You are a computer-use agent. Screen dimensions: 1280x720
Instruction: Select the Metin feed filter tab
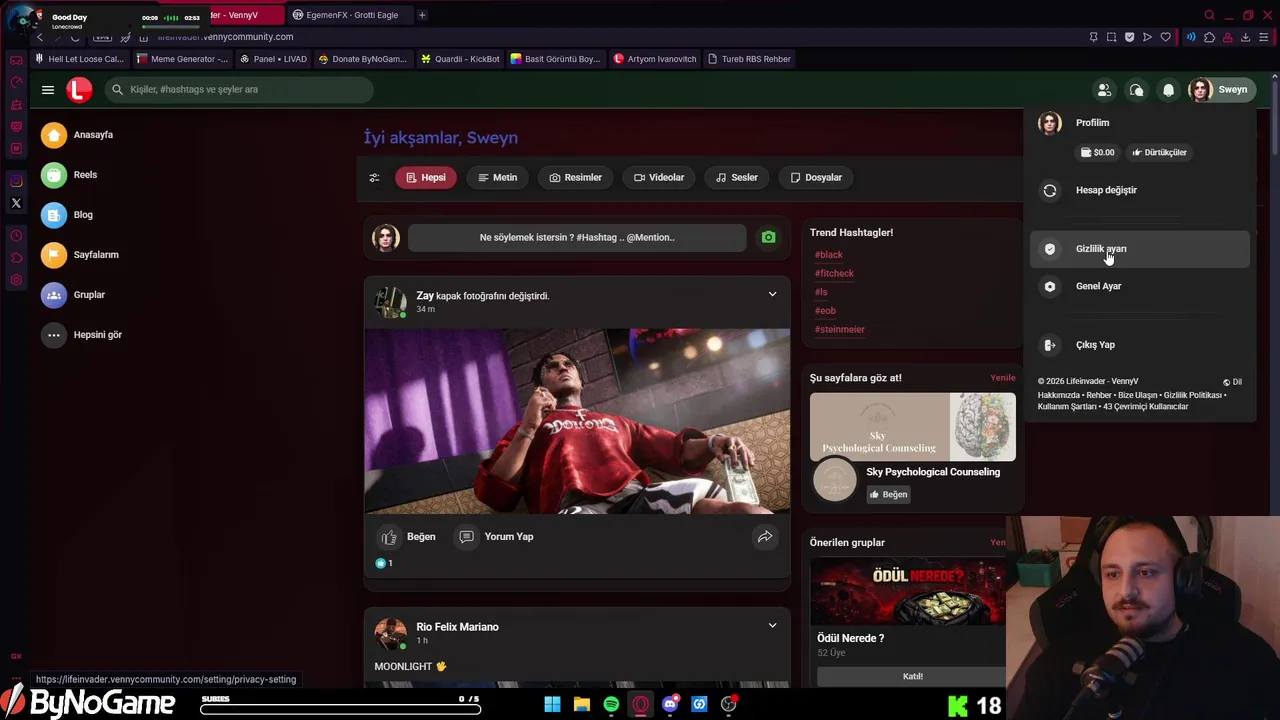click(x=497, y=178)
